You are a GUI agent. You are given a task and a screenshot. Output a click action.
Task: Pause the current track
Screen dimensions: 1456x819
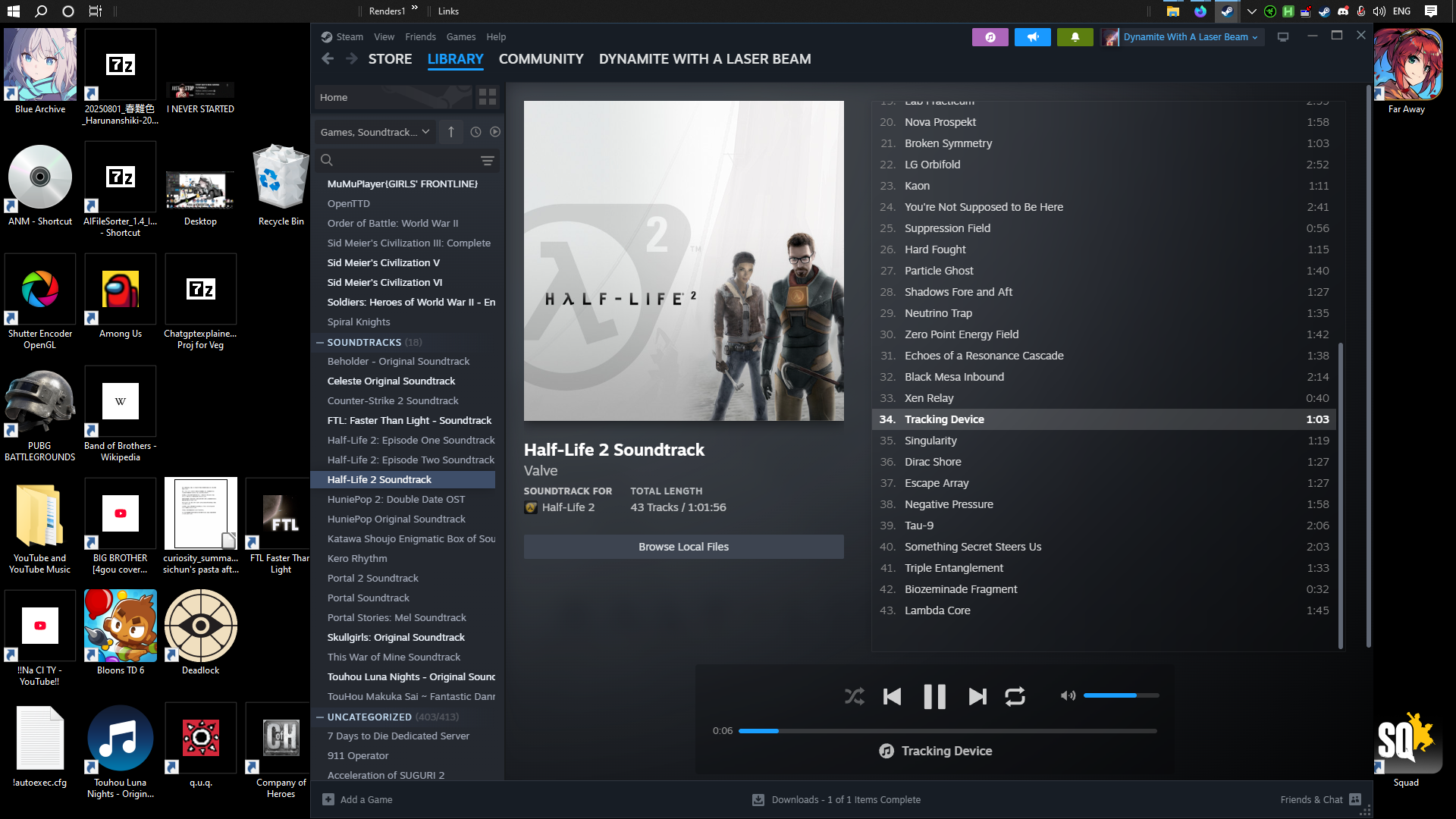click(934, 696)
